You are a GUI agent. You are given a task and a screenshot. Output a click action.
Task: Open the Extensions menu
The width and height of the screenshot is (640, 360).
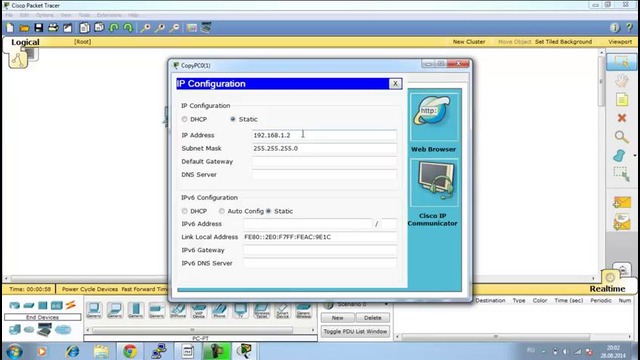point(109,15)
